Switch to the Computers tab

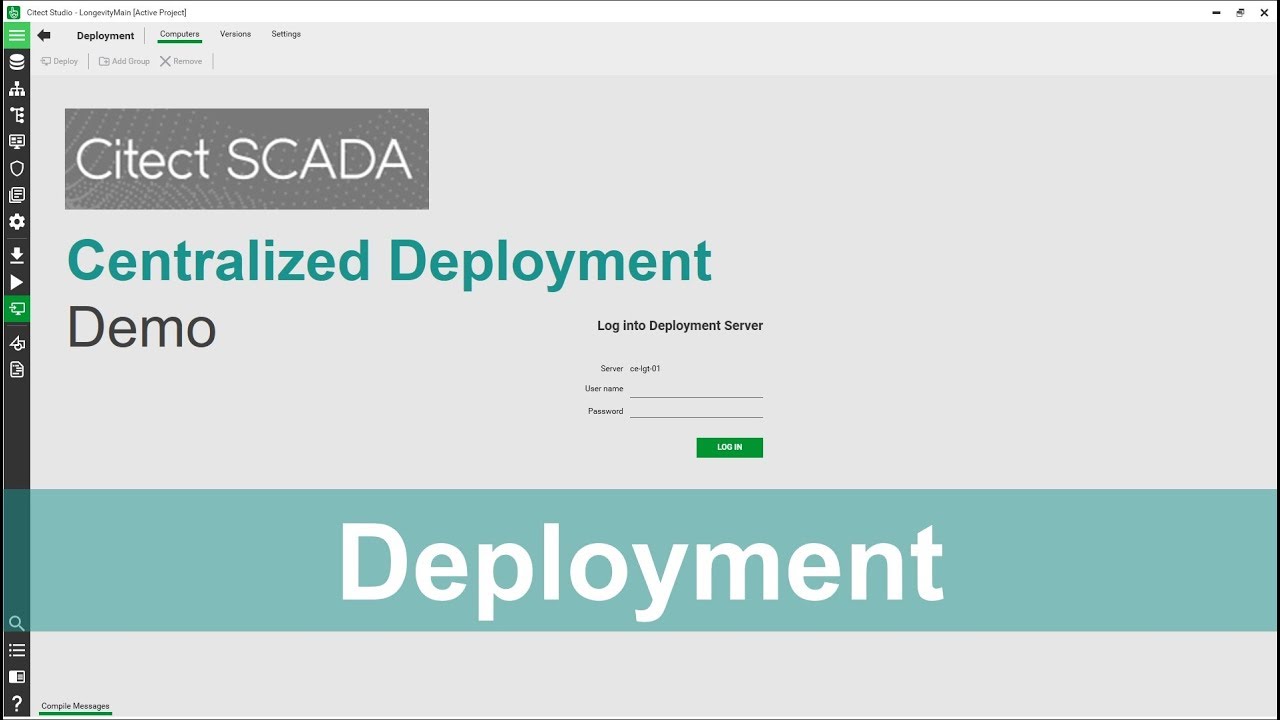180,34
